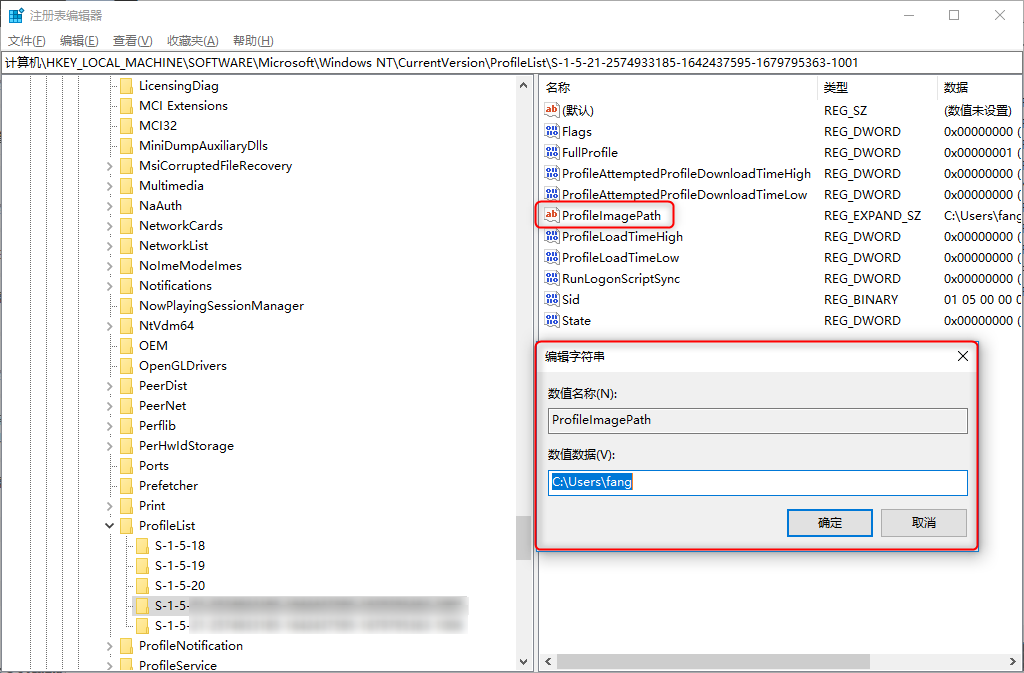
Task: Click the ProfileAttemptedProfileDownloadTimeHigh value icon
Action: coord(552,174)
